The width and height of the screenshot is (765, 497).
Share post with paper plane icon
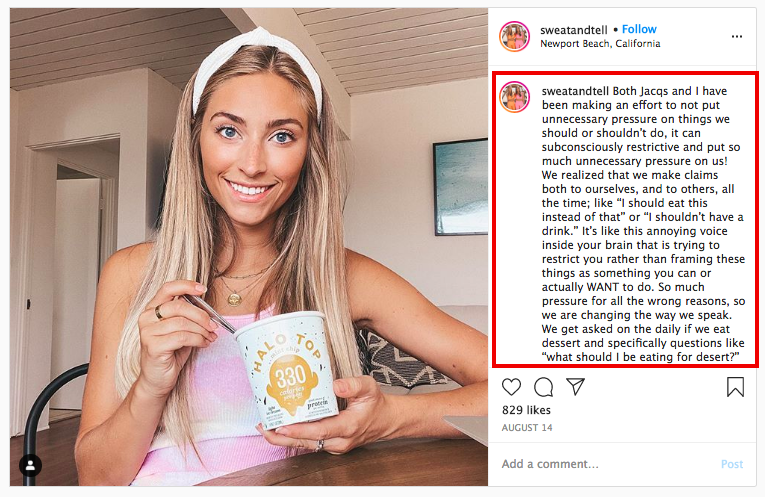click(576, 386)
